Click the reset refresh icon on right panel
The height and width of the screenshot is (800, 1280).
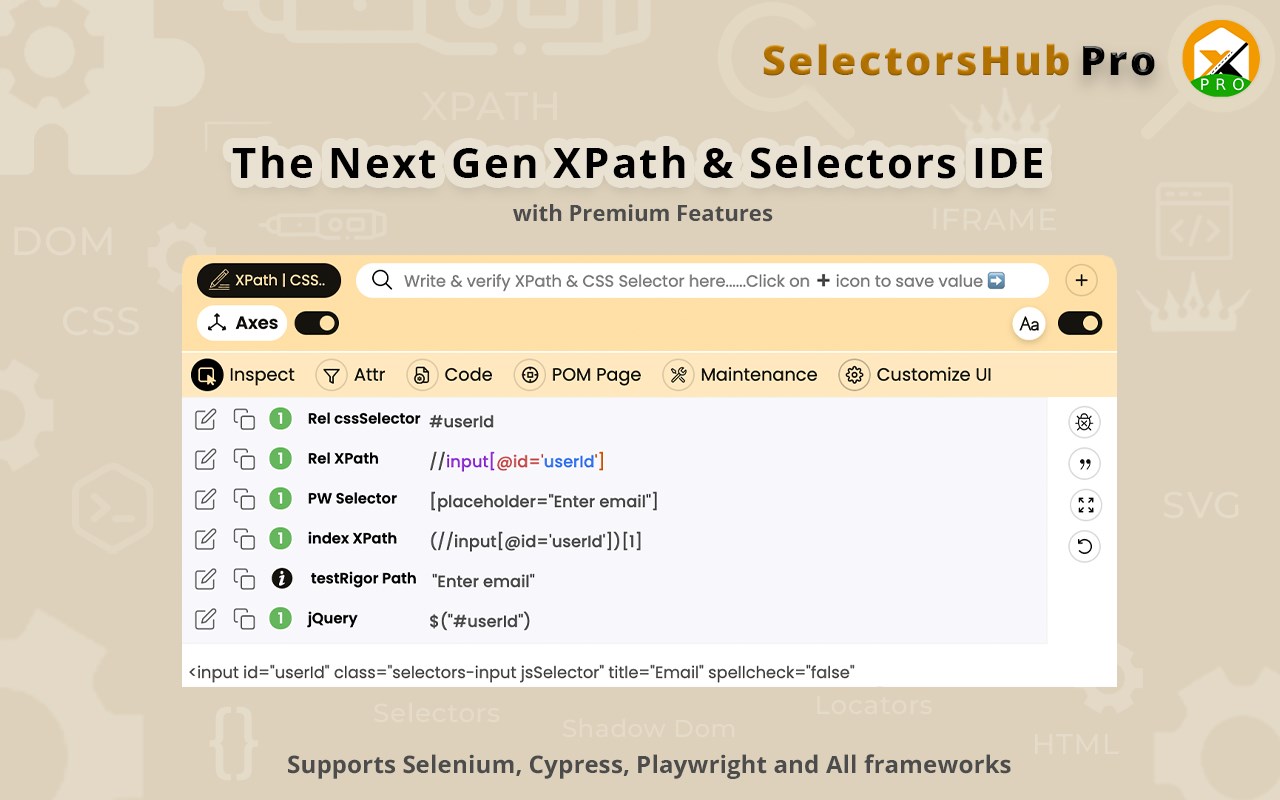click(x=1084, y=546)
